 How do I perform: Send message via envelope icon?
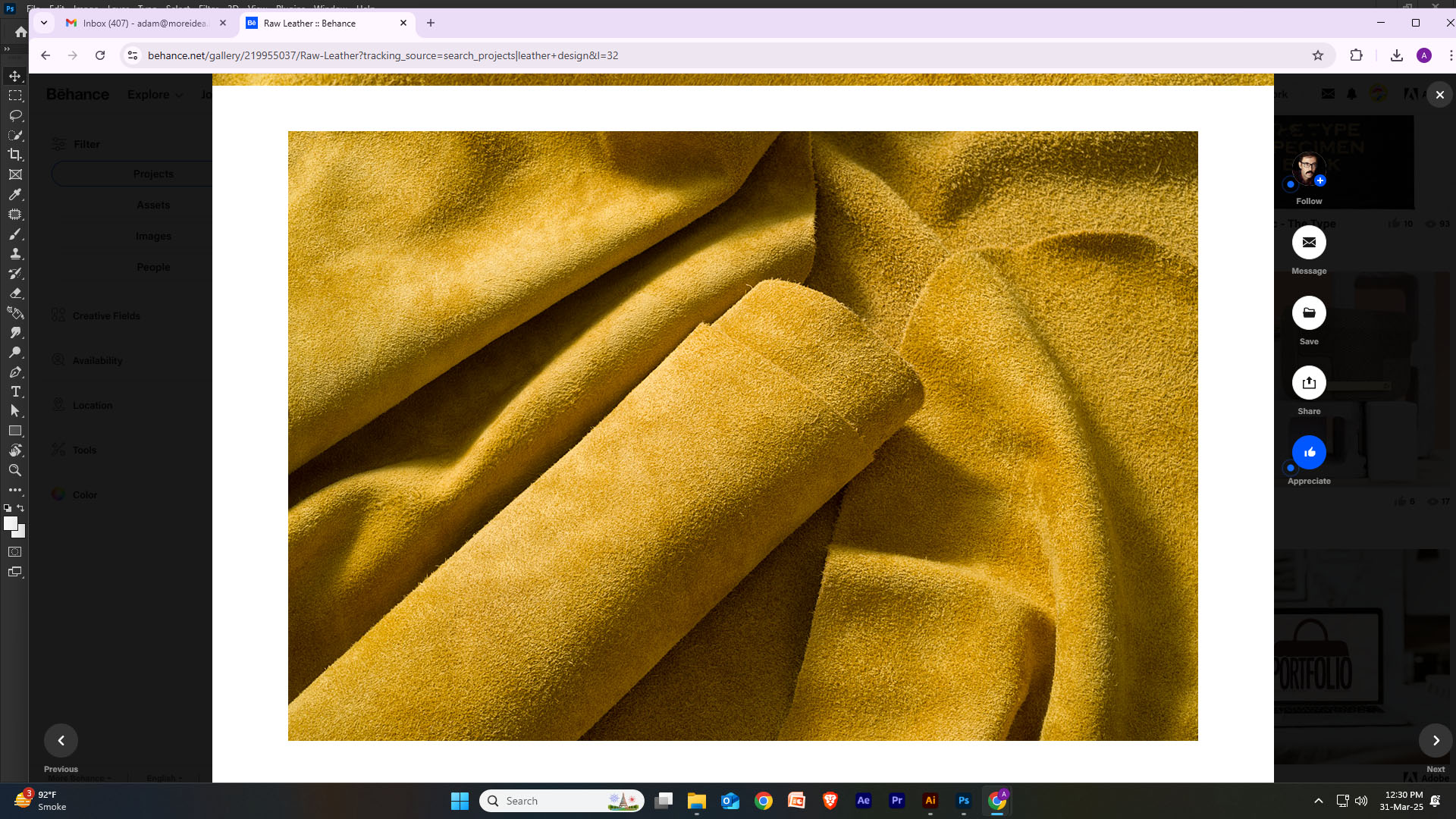1309,243
